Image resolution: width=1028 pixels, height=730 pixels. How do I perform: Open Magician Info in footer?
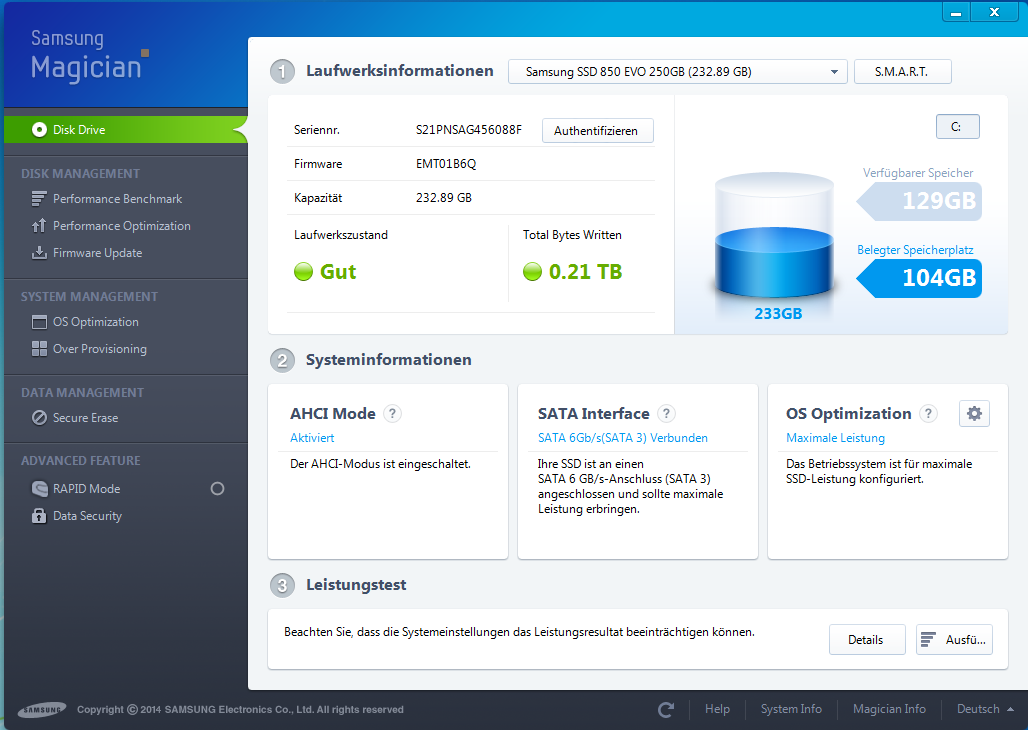tap(889, 709)
